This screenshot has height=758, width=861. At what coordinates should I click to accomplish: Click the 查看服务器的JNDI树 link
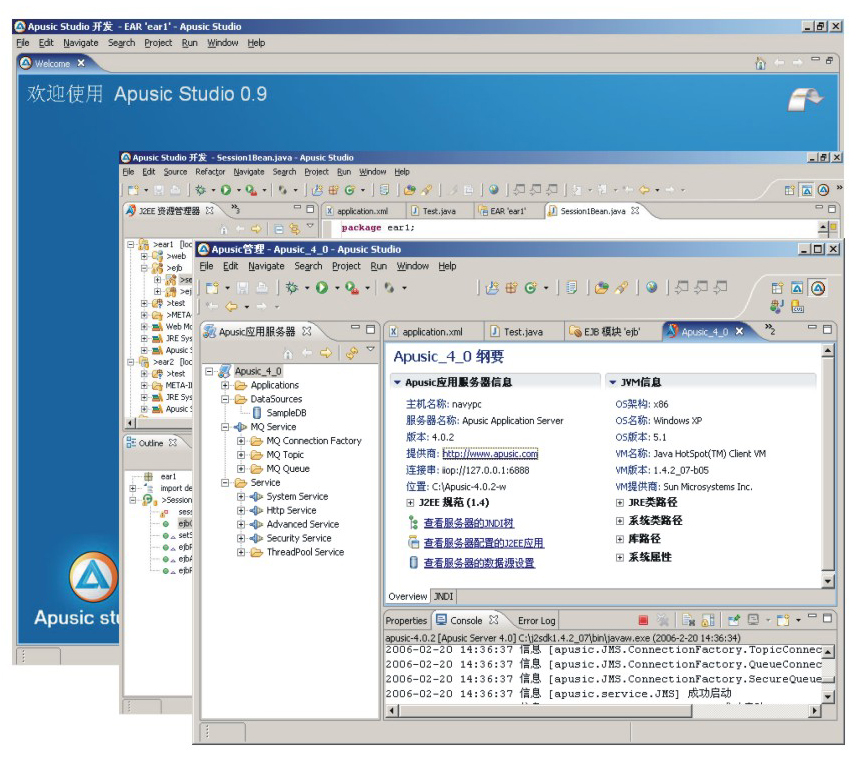coord(468,523)
